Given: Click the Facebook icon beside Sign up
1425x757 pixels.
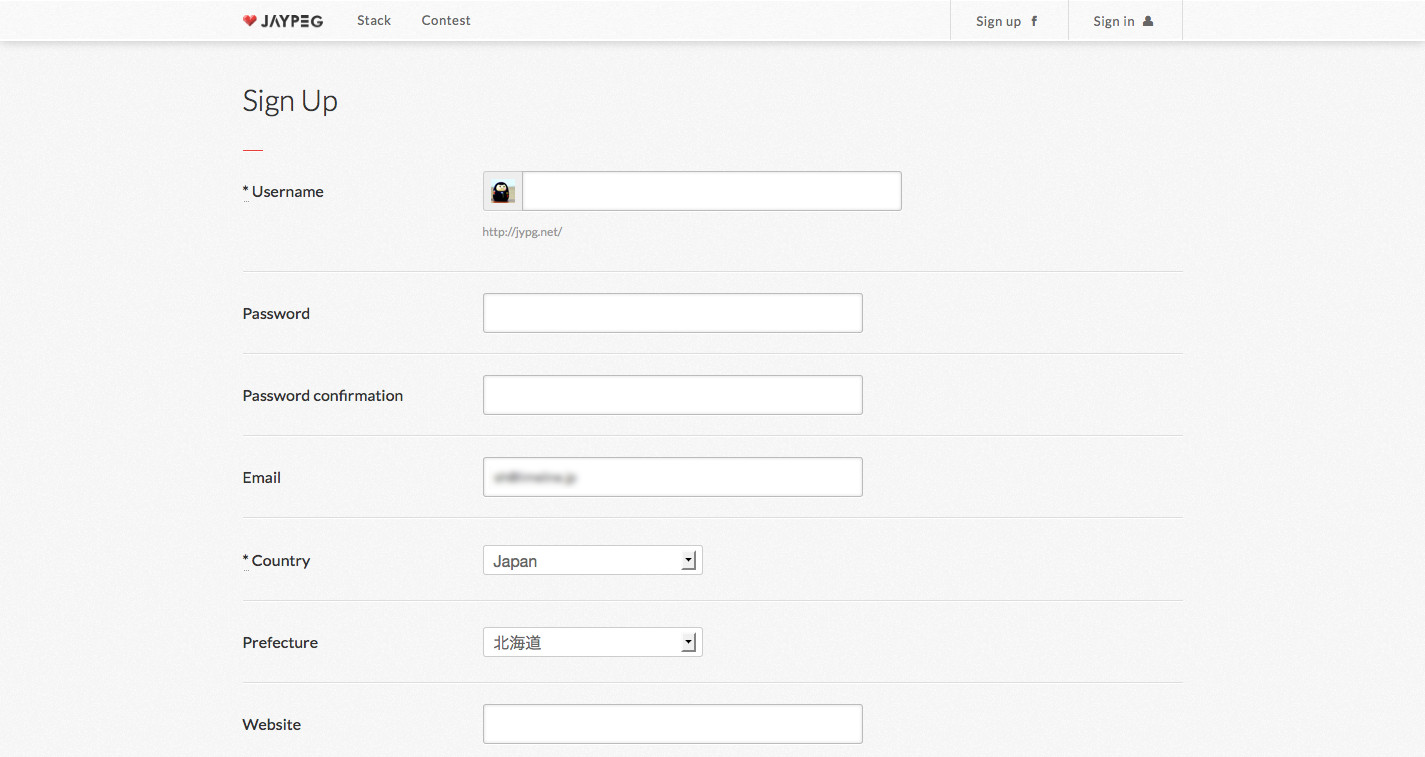Looking at the screenshot, I should point(1034,21).
